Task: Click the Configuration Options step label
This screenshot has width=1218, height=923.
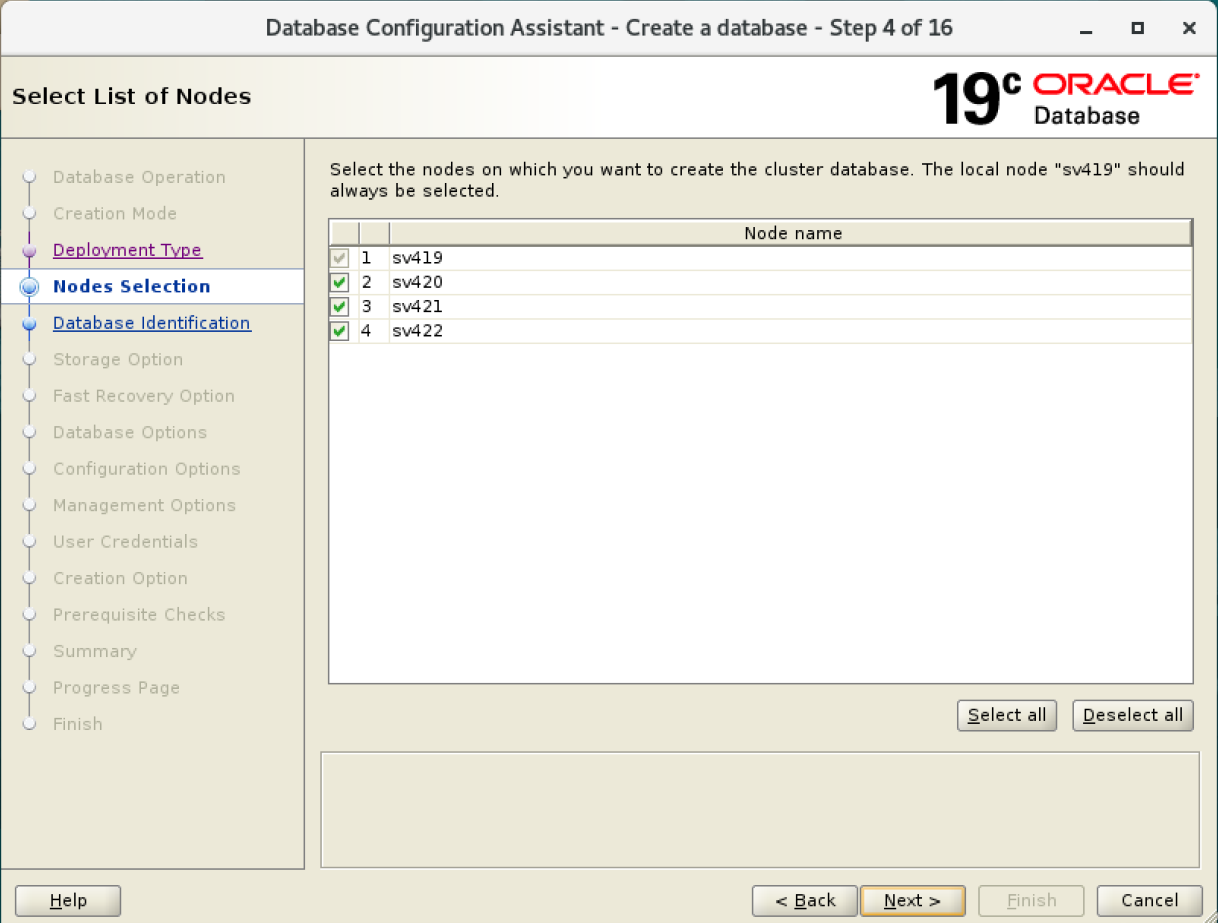Action: click(x=147, y=469)
